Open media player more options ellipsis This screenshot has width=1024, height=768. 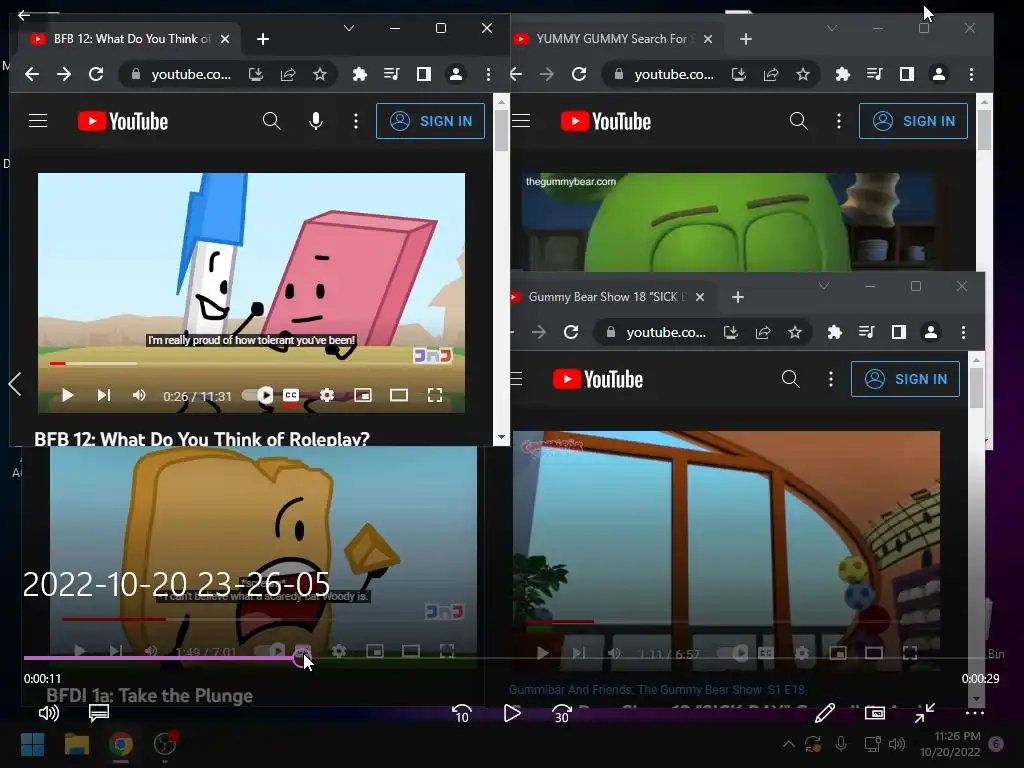click(x=974, y=713)
